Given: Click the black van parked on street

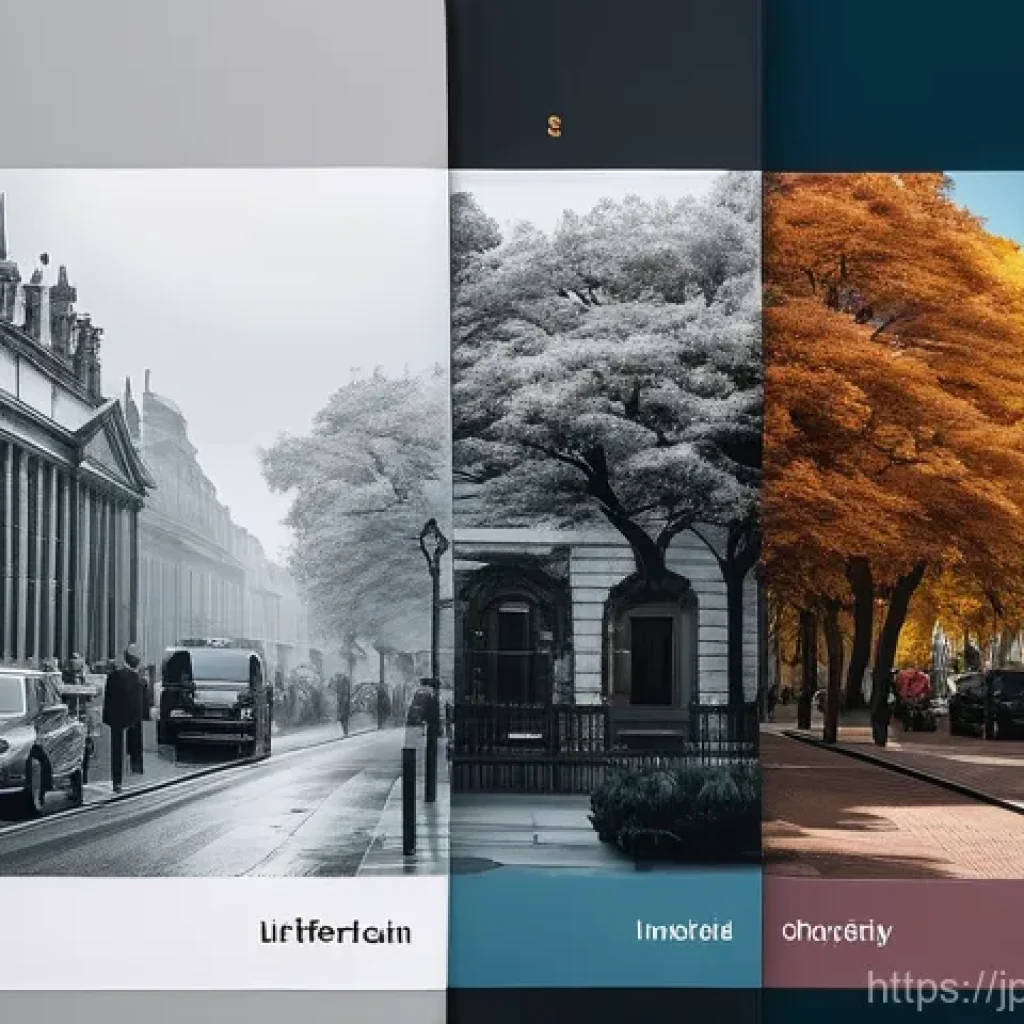Looking at the screenshot, I should point(214,696).
